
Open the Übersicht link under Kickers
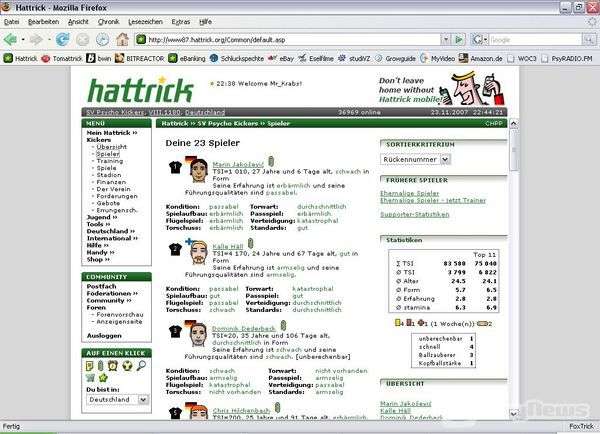(112, 147)
